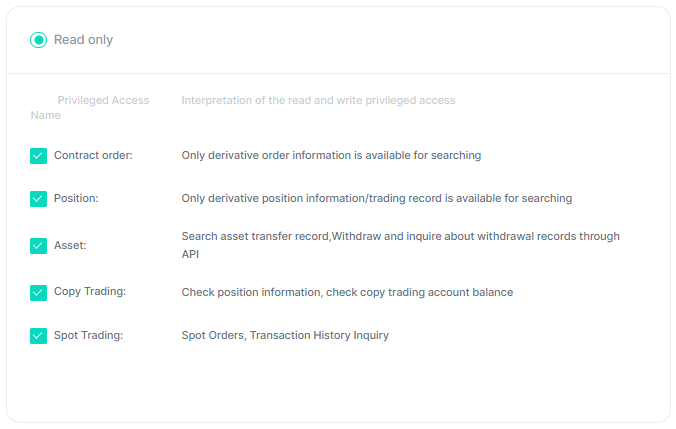The width and height of the screenshot is (676, 429).
Task: Click the Spot Orders, Transaction History text
Action: [285, 335]
